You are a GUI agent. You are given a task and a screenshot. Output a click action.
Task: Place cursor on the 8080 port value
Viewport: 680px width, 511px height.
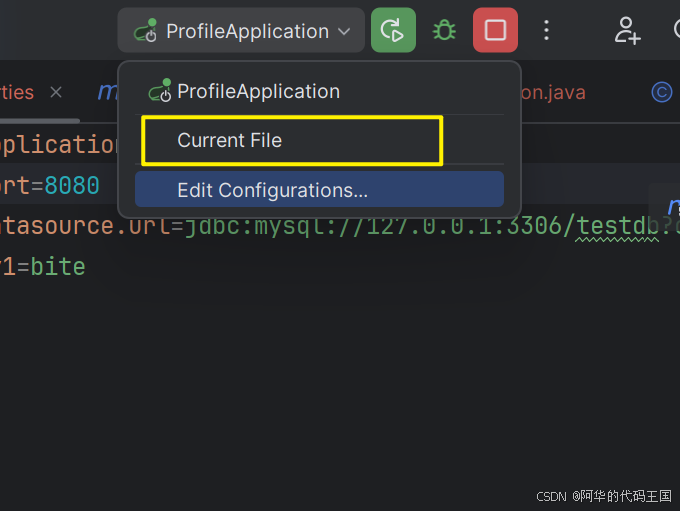click(72, 186)
